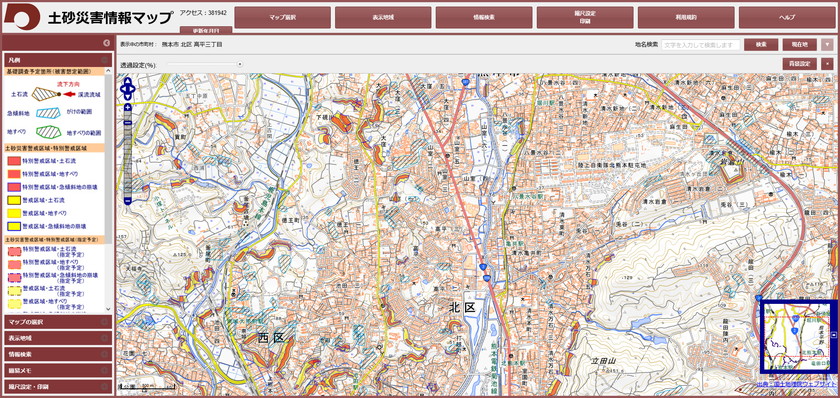
Task: Expand the 表示地域 sidebar section
Action: (x=58, y=338)
